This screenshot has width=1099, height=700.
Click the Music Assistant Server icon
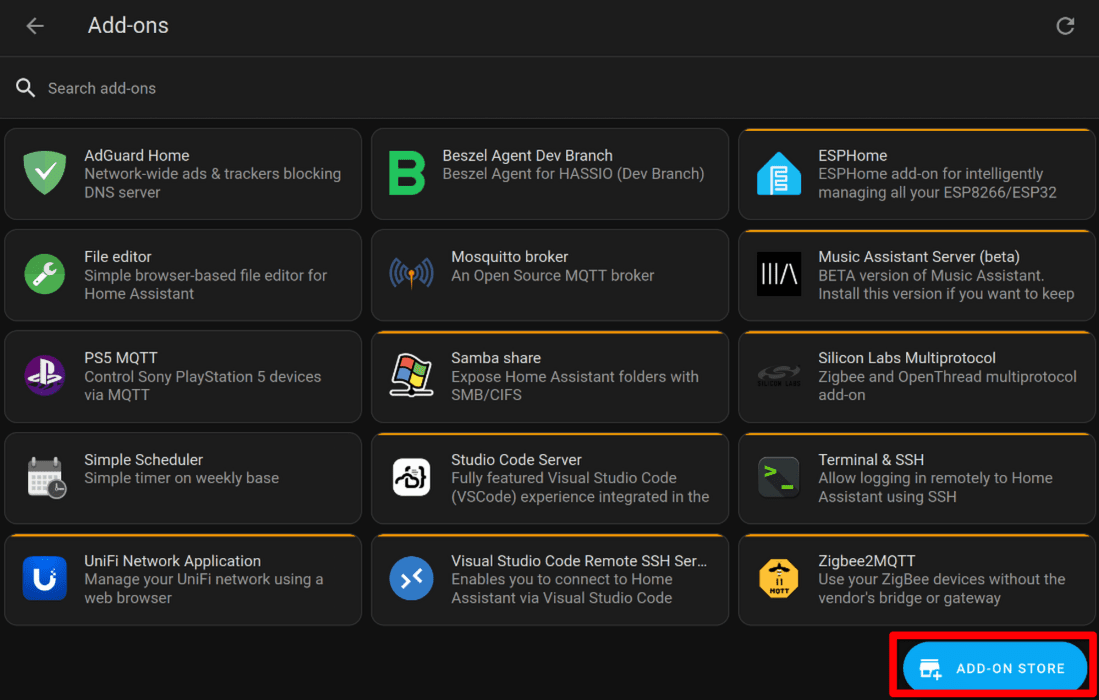779,274
